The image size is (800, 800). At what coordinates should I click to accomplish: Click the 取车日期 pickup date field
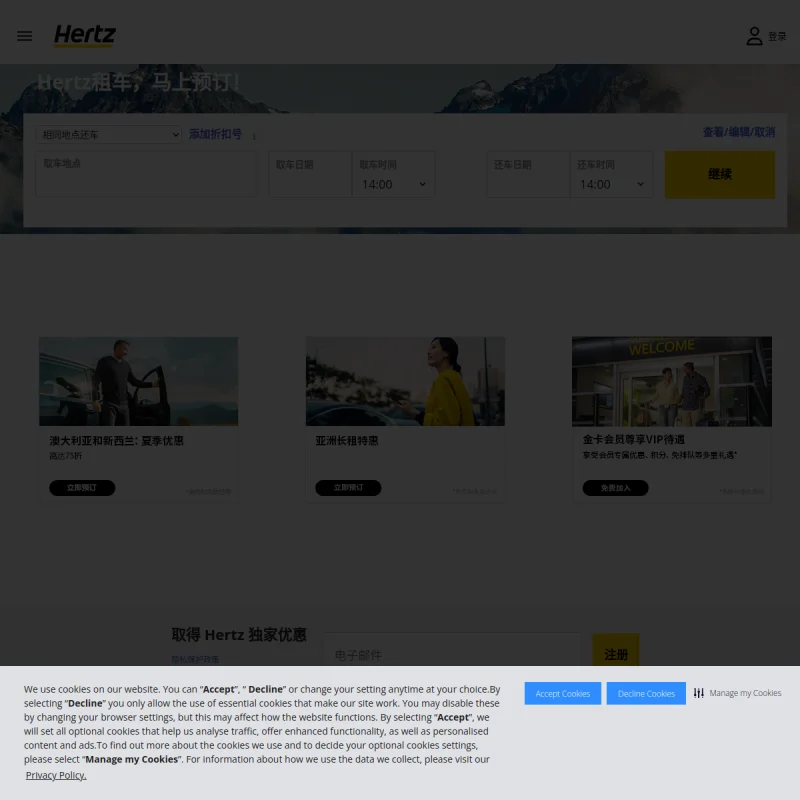coord(310,174)
